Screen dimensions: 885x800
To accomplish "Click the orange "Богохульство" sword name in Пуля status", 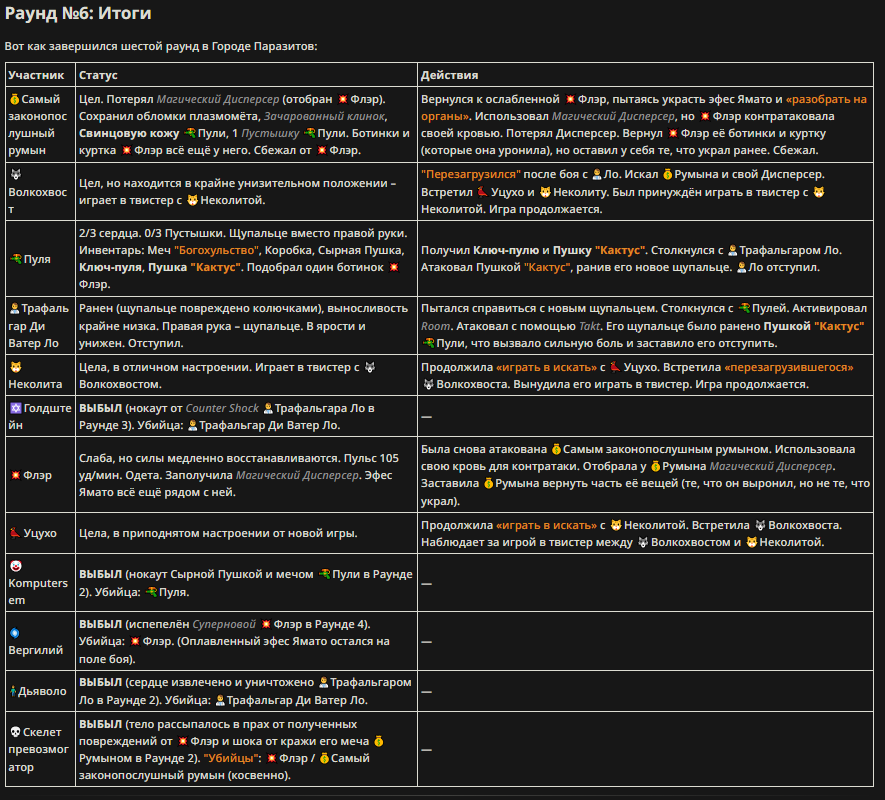I will (x=216, y=250).
